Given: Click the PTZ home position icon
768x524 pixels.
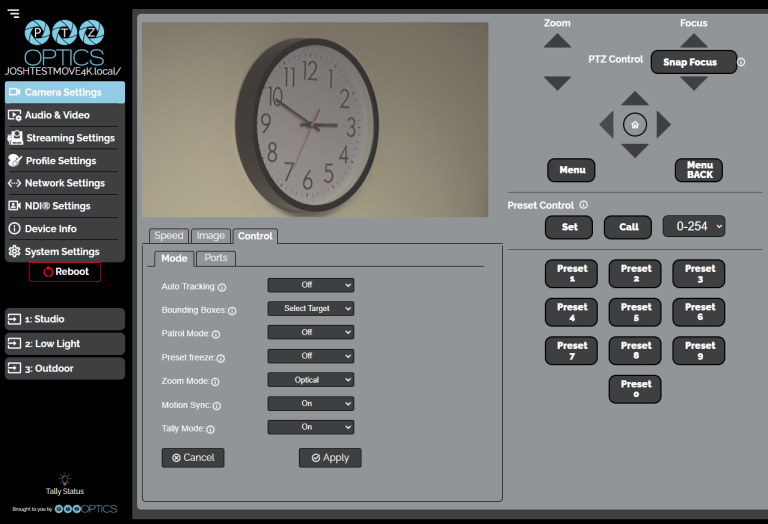Looking at the screenshot, I should pyautogui.click(x=635, y=124).
